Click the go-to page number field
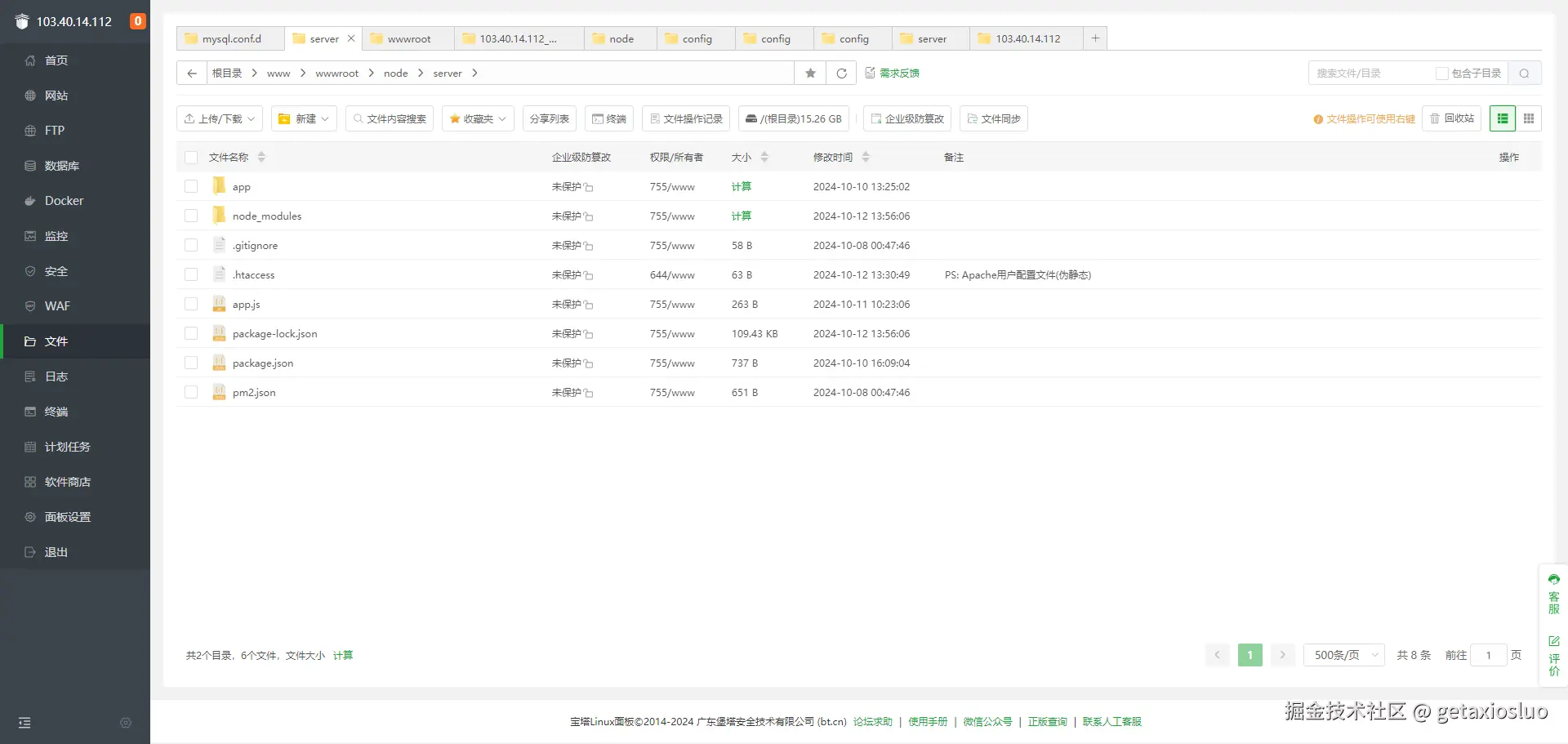 click(x=1488, y=655)
